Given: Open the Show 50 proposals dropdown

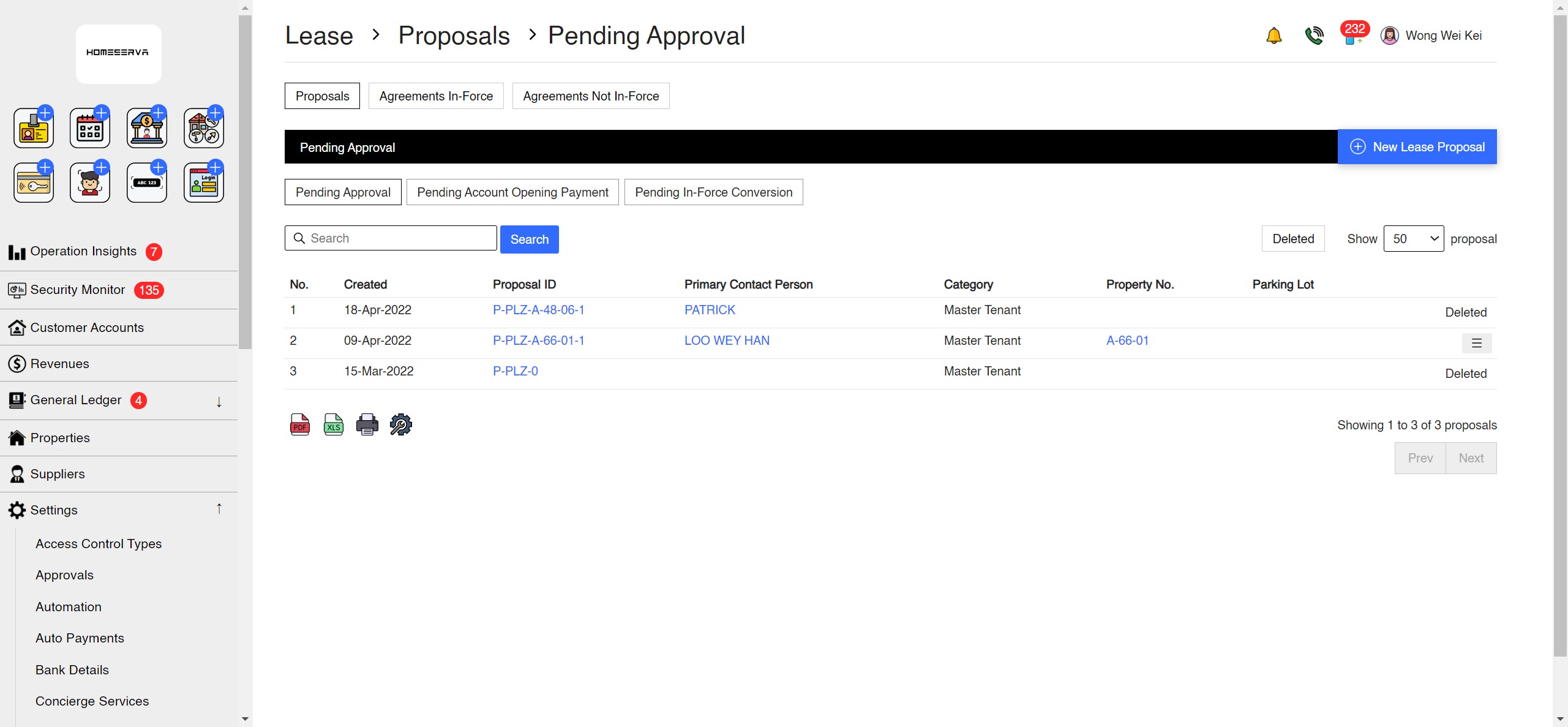Looking at the screenshot, I should point(1413,238).
